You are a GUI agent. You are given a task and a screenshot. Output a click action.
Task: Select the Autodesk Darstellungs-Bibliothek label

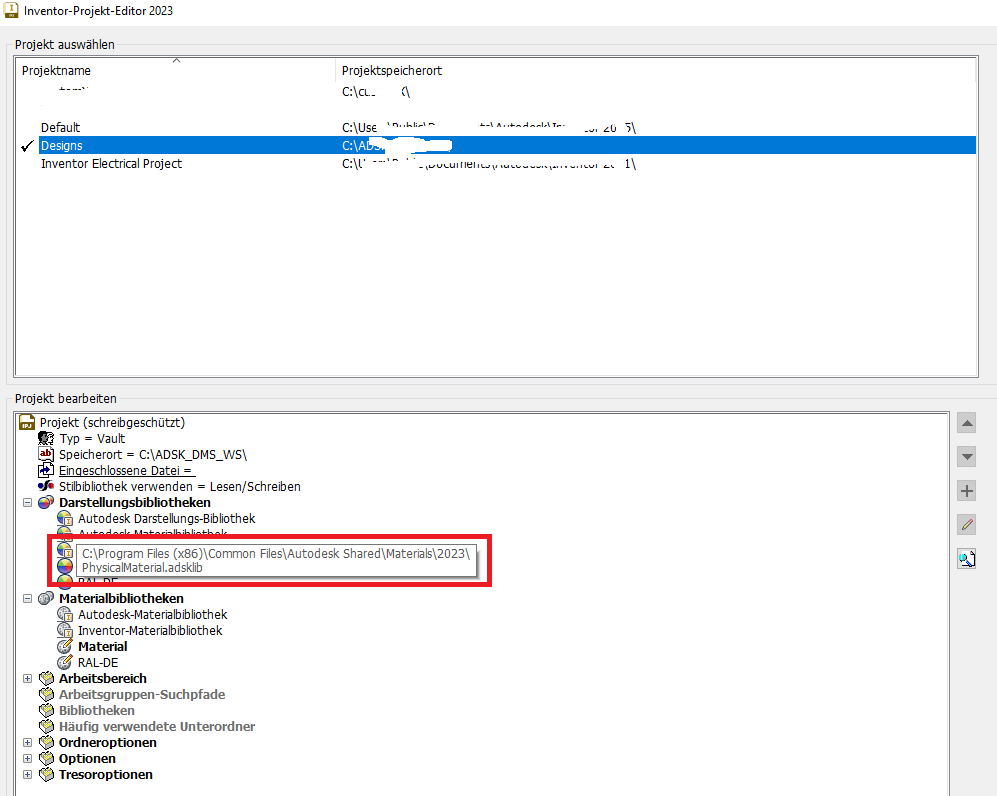click(x=167, y=518)
